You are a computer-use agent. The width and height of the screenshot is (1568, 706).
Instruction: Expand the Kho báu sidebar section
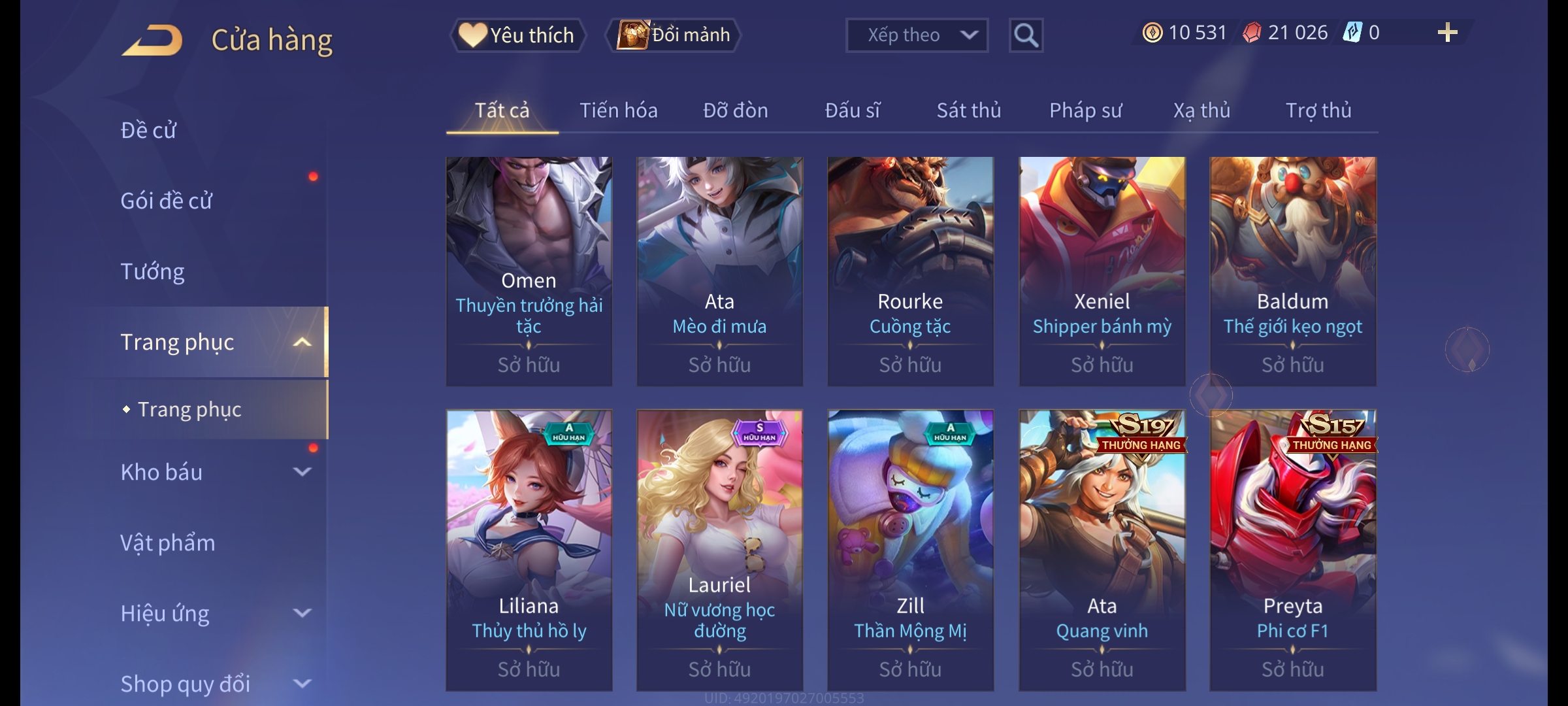[x=302, y=472]
